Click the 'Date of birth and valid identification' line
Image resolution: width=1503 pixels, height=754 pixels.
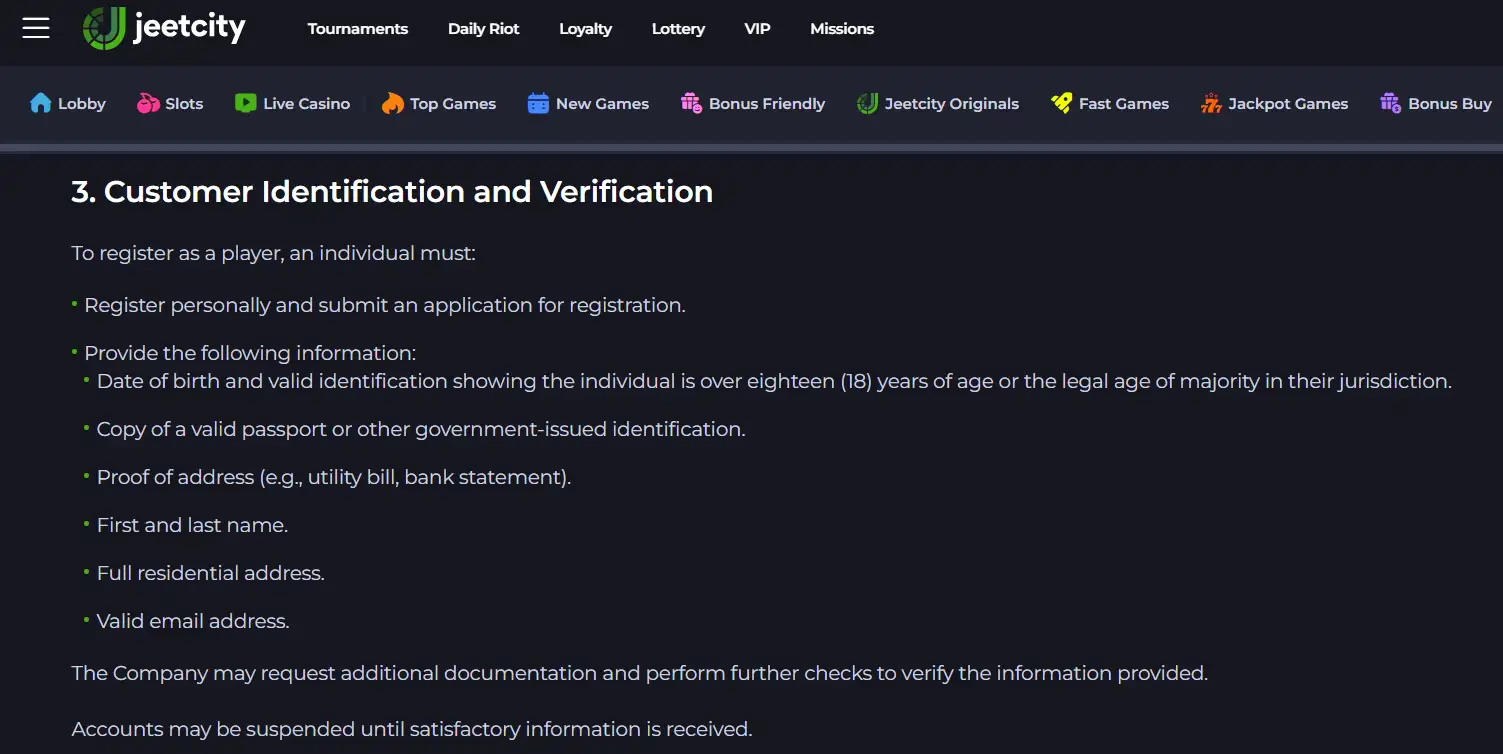(774, 381)
